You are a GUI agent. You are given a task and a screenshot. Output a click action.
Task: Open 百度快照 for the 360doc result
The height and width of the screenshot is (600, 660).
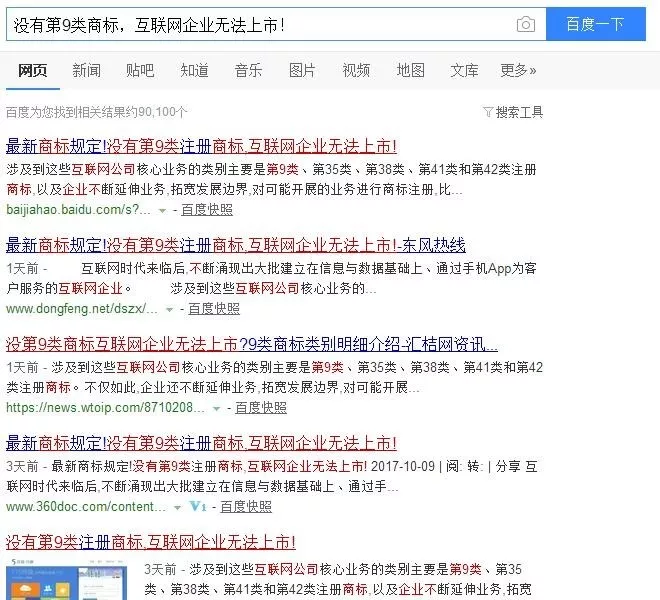(246, 507)
